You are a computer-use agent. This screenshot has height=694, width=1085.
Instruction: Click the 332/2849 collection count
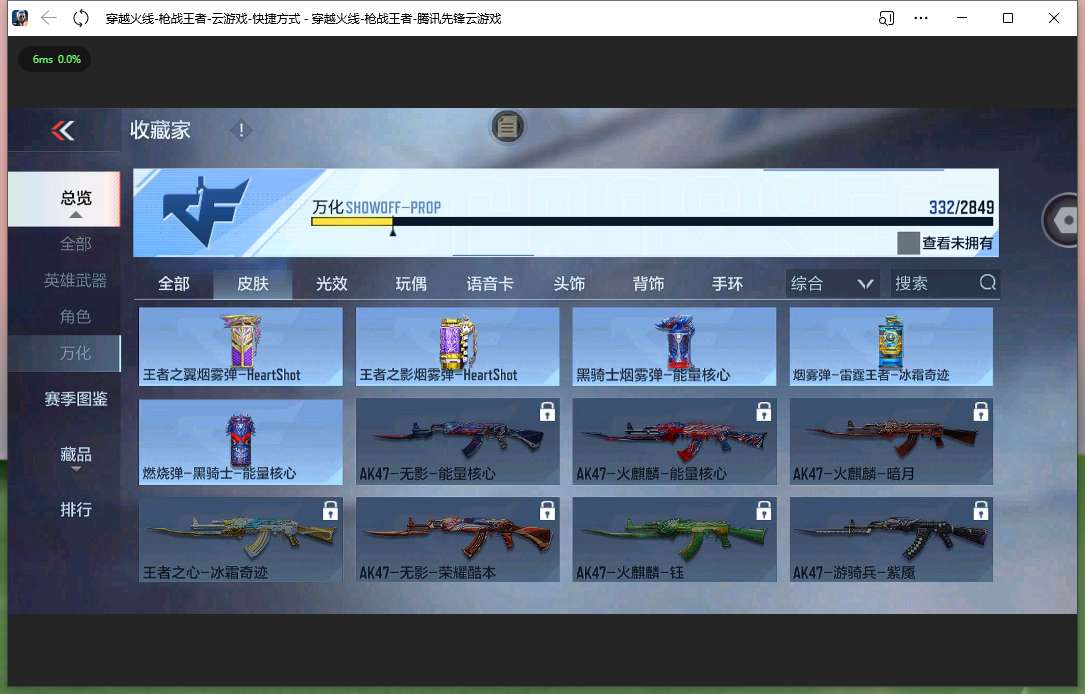[961, 207]
